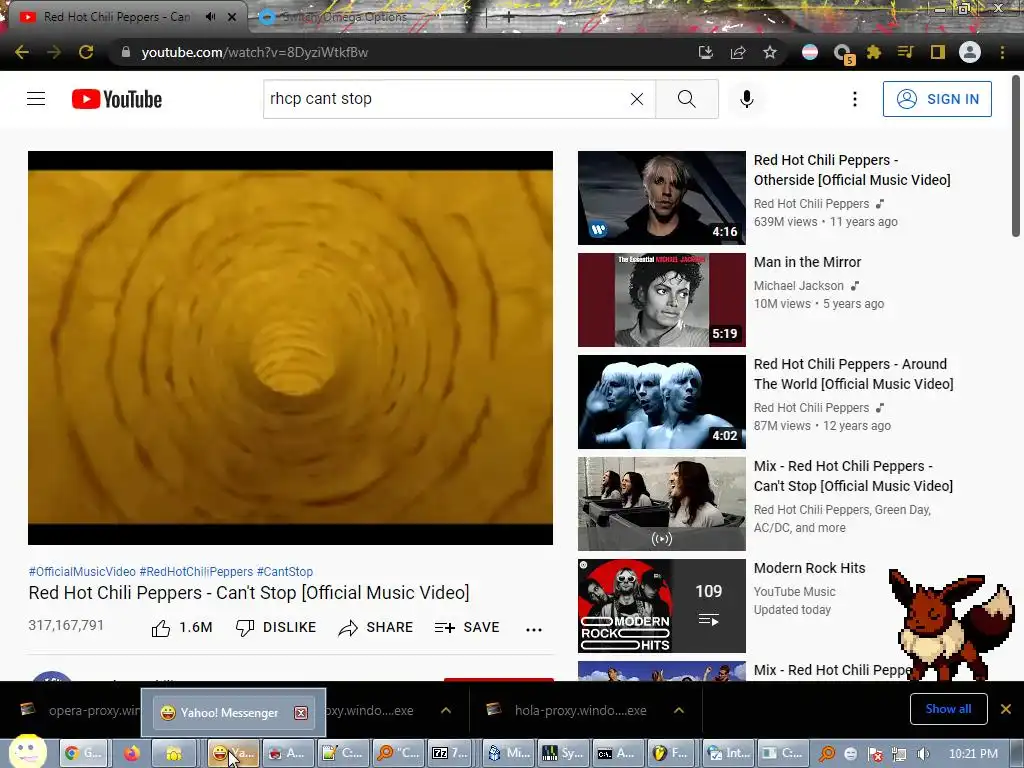Open the Extensions puzzle piece menu
The width and height of the screenshot is (1024, 768).
pos(874,52)
